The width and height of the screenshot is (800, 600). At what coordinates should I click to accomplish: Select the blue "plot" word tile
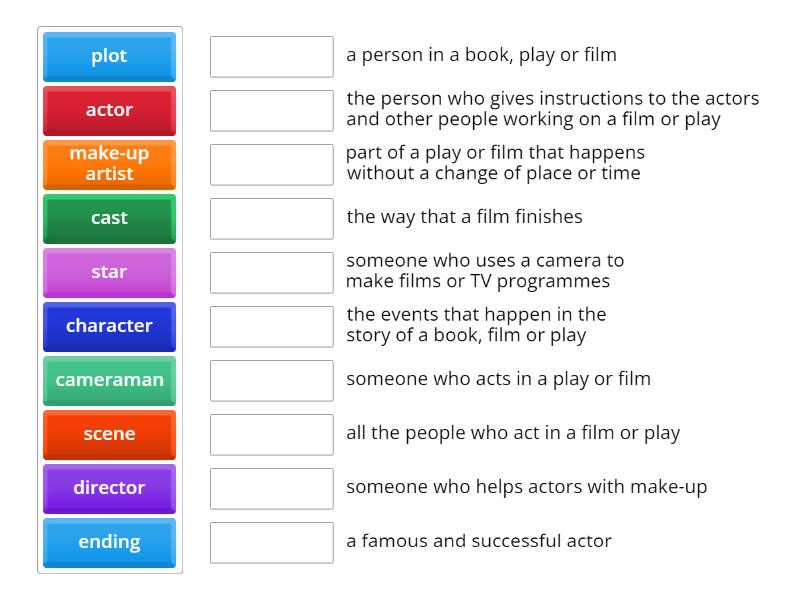coord(109,57)
